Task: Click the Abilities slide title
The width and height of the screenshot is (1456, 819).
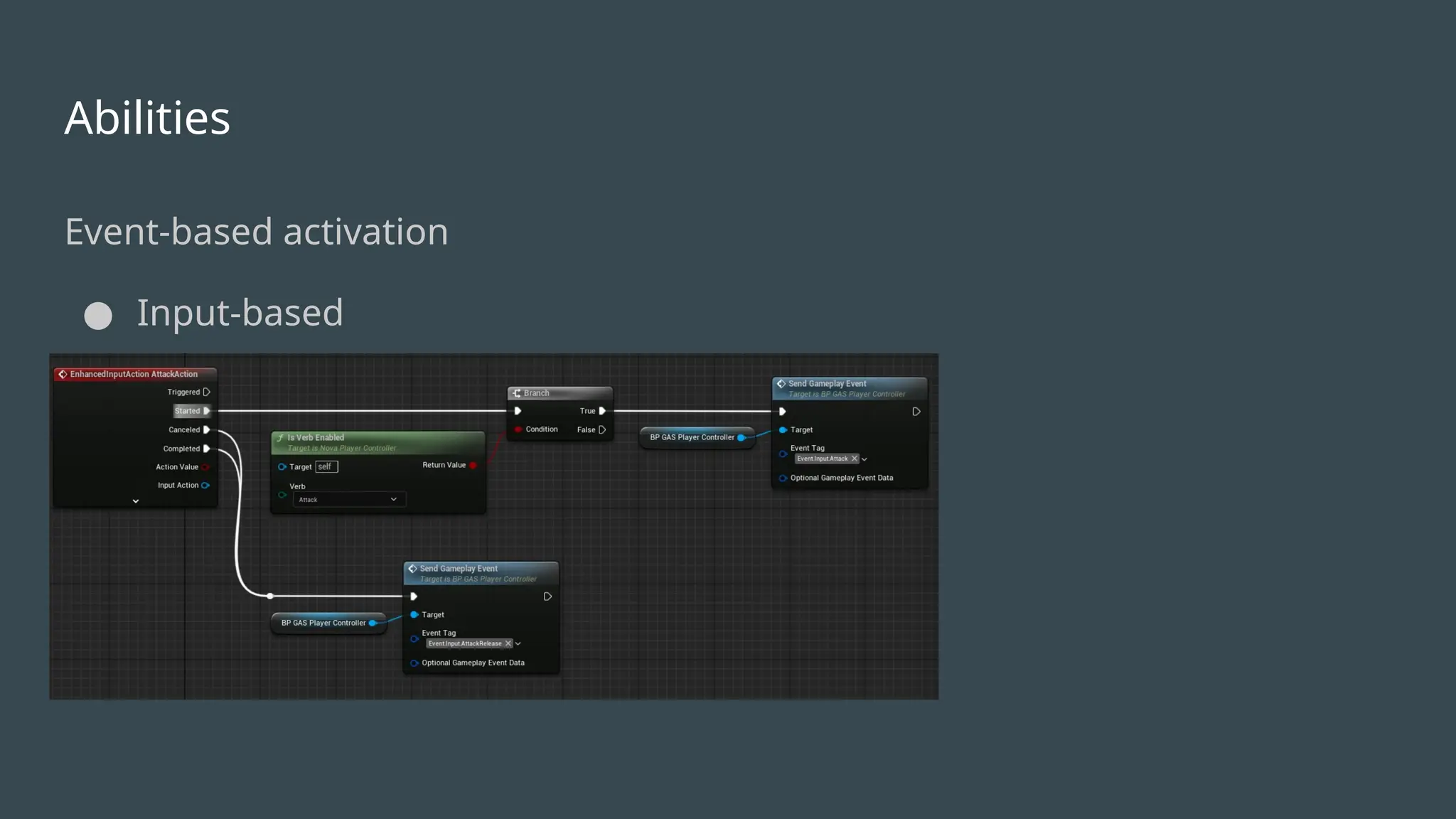Action: pyautogui.click(x=147, y=117)
